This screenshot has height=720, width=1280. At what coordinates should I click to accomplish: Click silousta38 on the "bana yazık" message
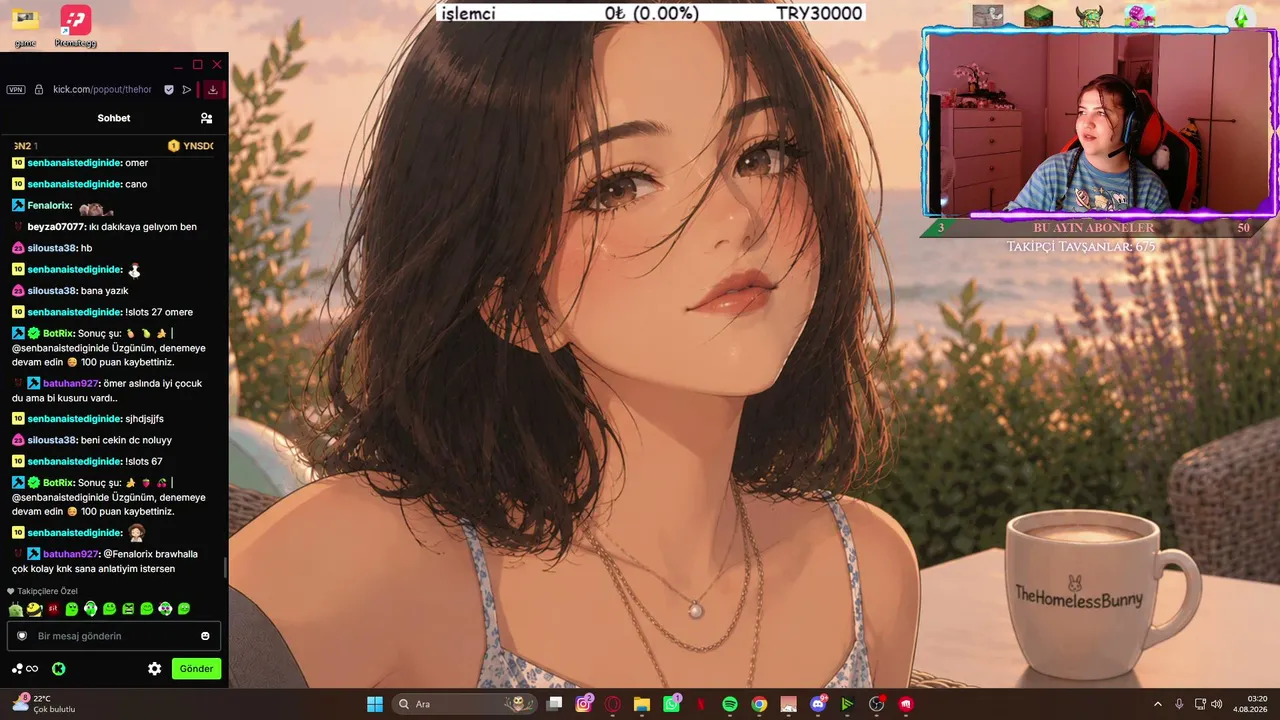52,291
